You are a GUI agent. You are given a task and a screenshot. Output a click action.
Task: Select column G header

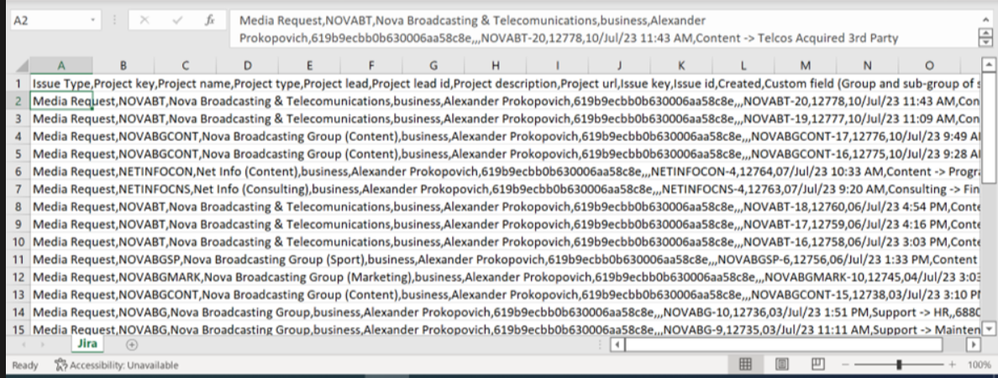(x=433, y=66)
